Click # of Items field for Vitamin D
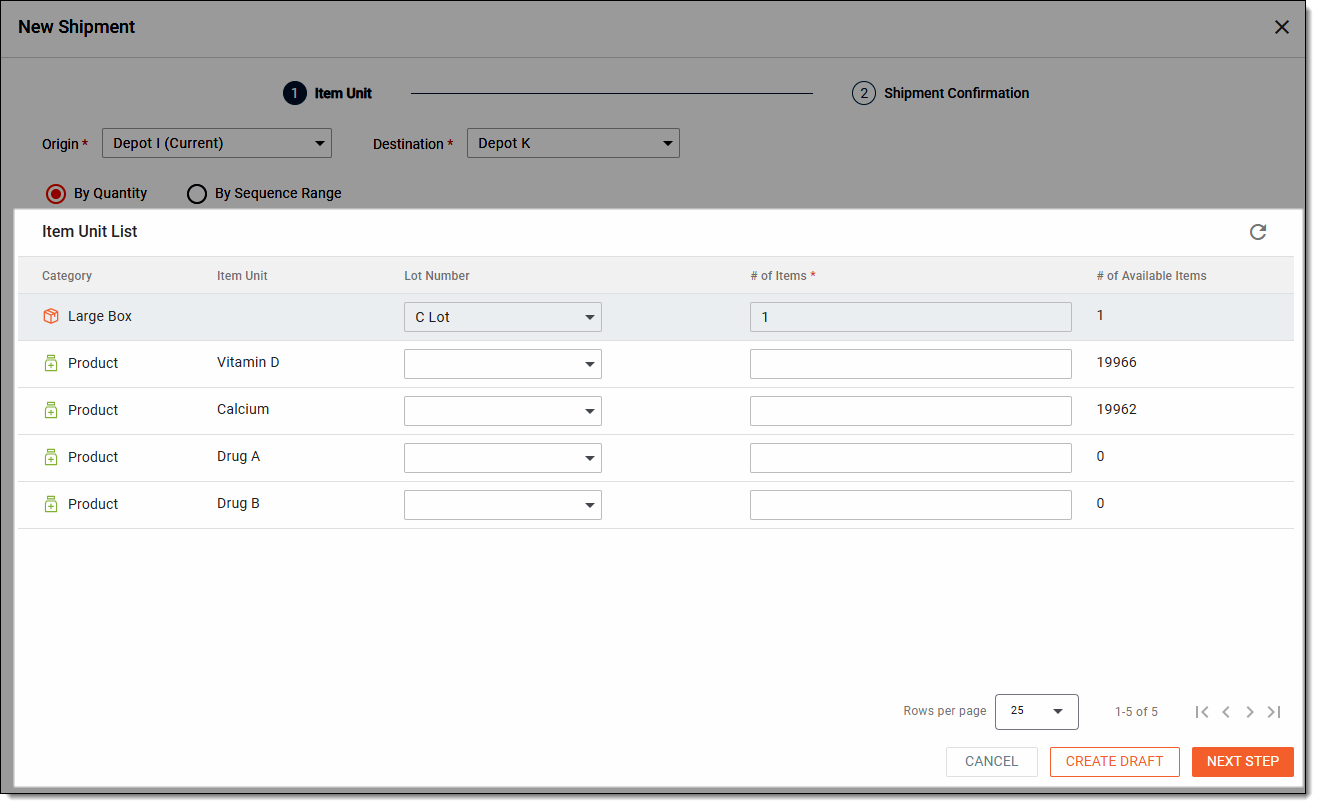Viewport: 1318px width, 806px height. [911, 364]
